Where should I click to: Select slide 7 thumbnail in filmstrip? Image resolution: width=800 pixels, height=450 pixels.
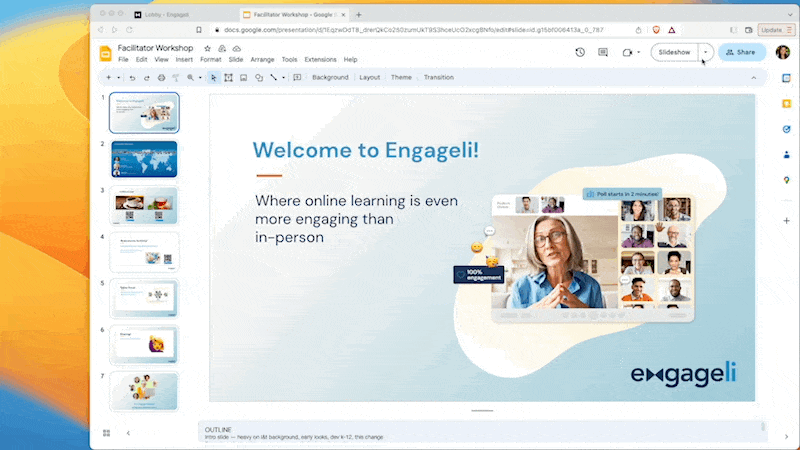tap(144, 391)
